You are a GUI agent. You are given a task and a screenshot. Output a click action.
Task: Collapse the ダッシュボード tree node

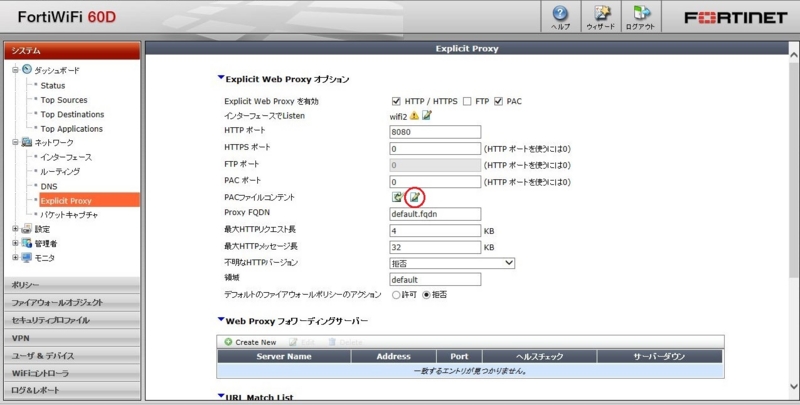[x=15, y=70]
